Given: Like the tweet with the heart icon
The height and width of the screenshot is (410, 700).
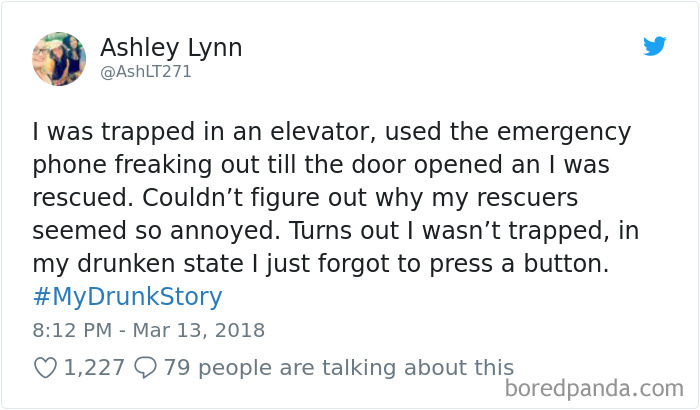Looking at the screenshot, I should pos(45,368).
